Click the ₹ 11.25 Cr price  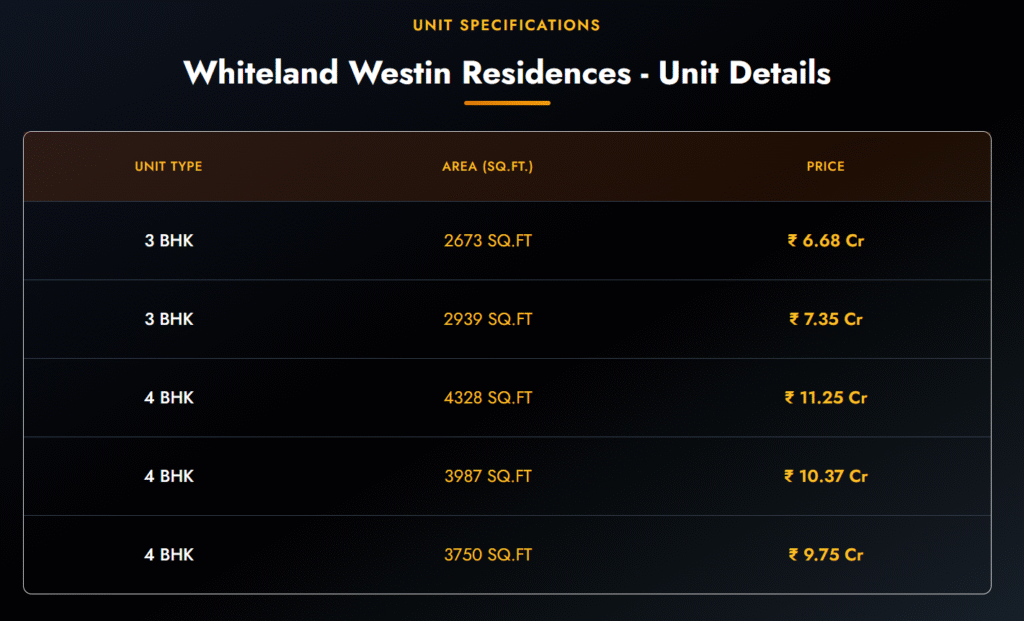click(826, 397)
